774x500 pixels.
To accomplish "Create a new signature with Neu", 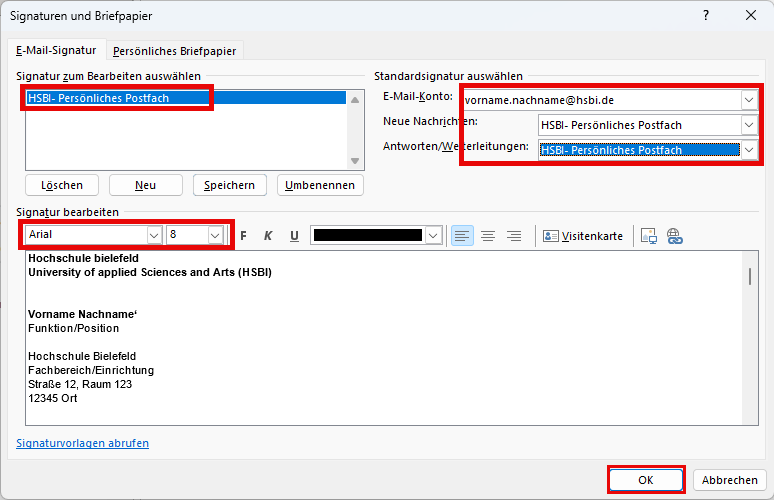I will [146, 185].
